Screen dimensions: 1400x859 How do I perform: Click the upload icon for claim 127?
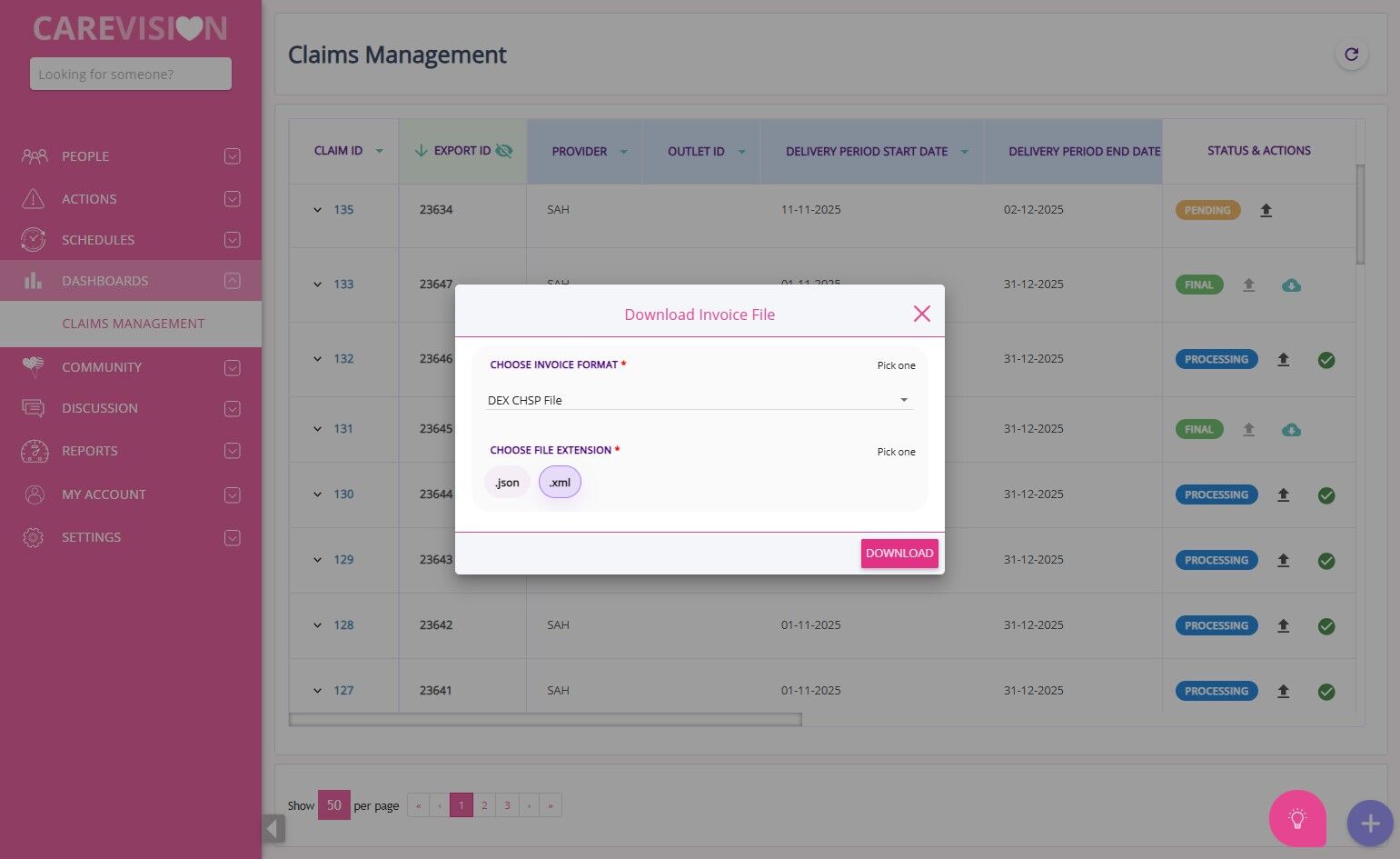point(1283,691)
